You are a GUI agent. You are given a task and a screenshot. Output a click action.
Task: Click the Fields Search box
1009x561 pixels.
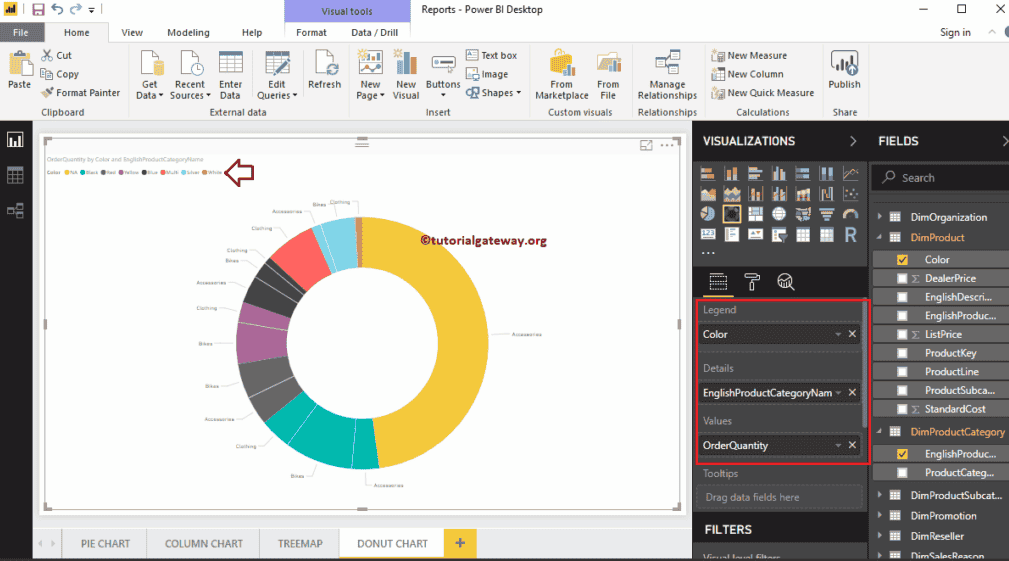tap(941, 178)
